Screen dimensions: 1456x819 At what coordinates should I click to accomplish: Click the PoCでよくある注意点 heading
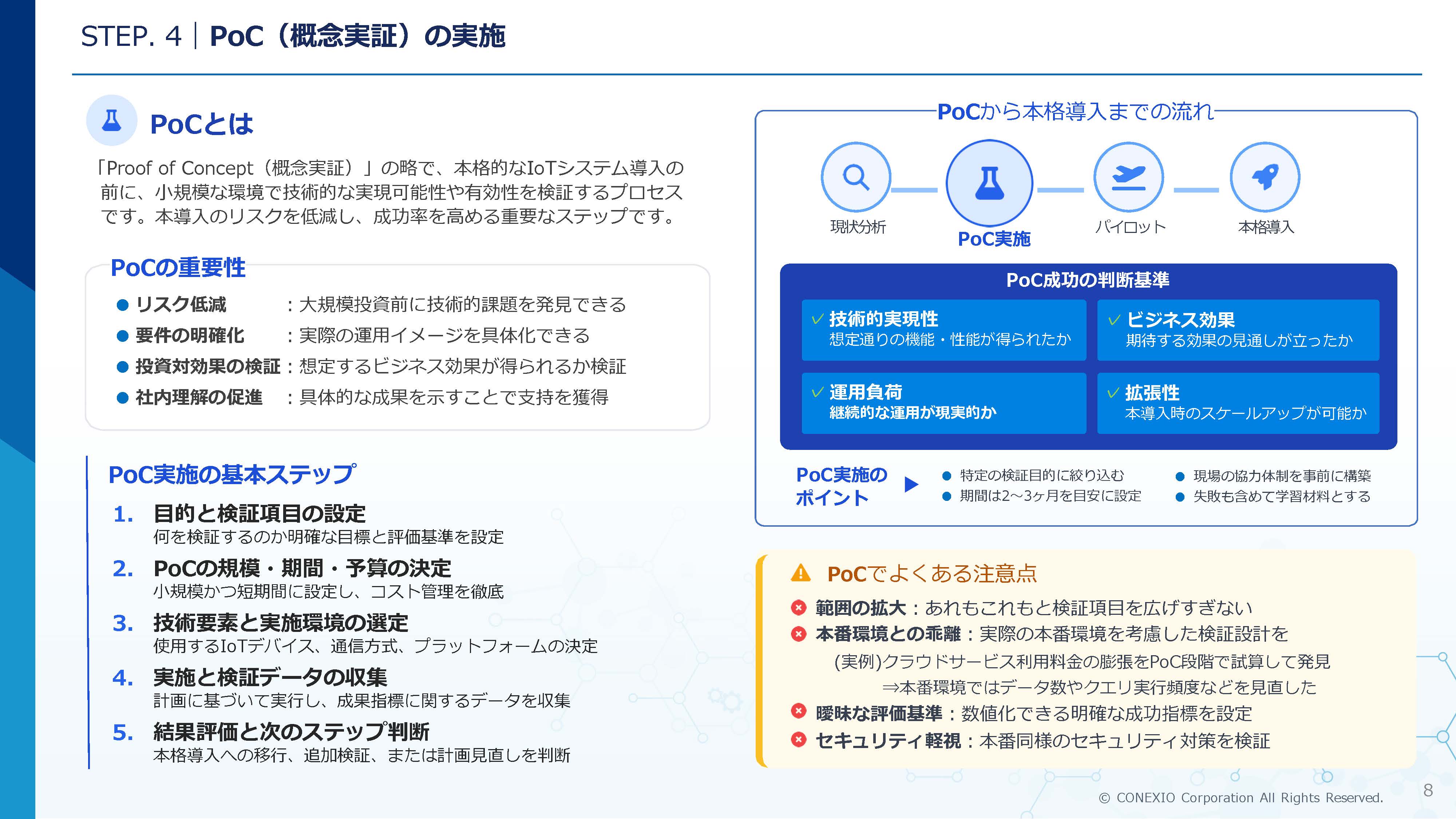932,574
